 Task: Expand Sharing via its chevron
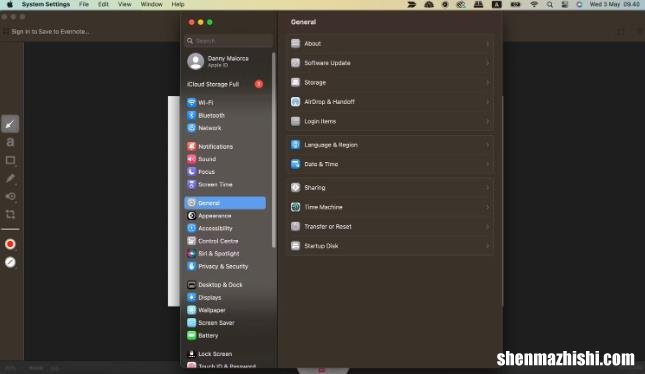tap(487, 188)
